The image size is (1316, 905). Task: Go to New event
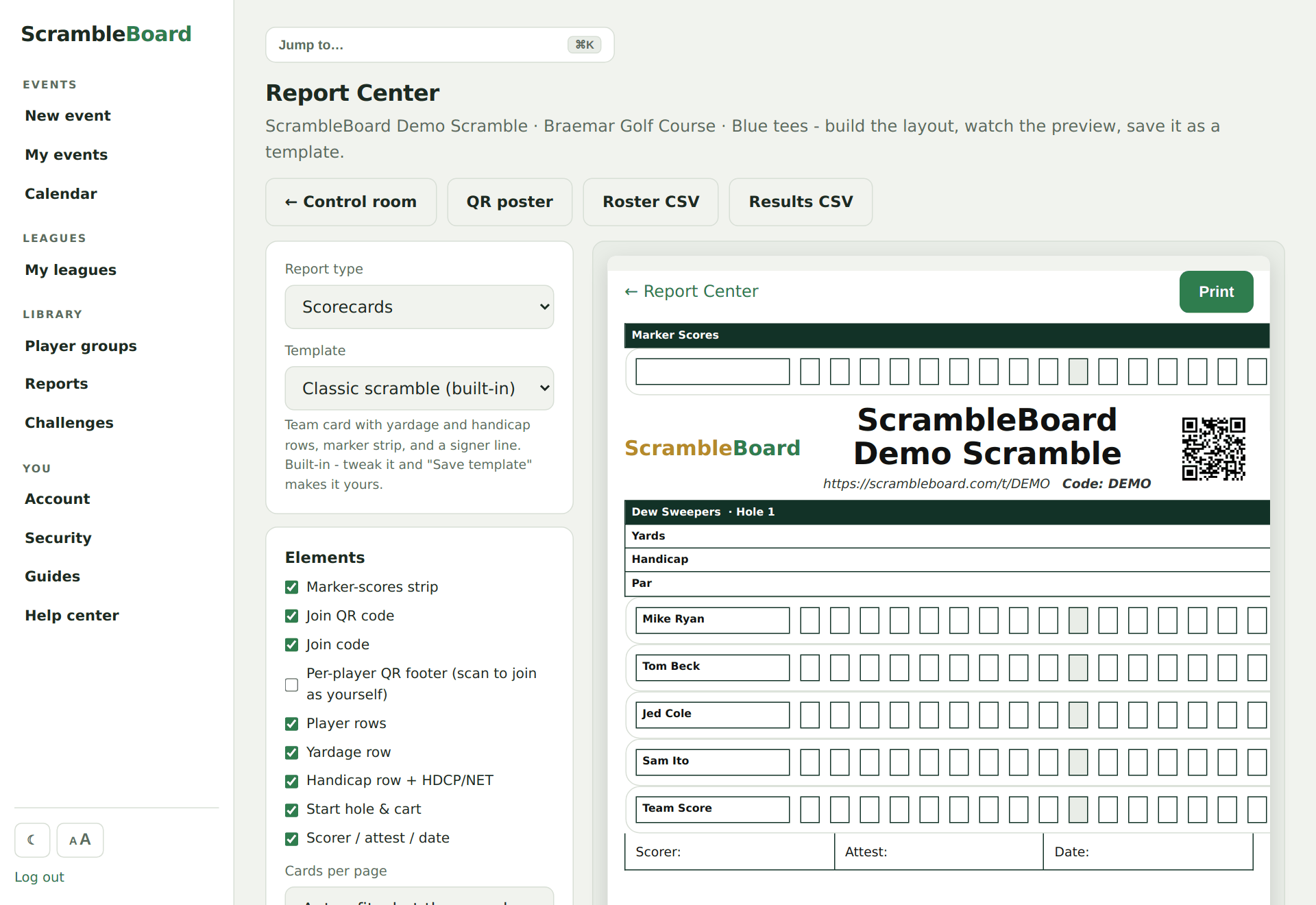pyautogui.click(x=68, y=116)
